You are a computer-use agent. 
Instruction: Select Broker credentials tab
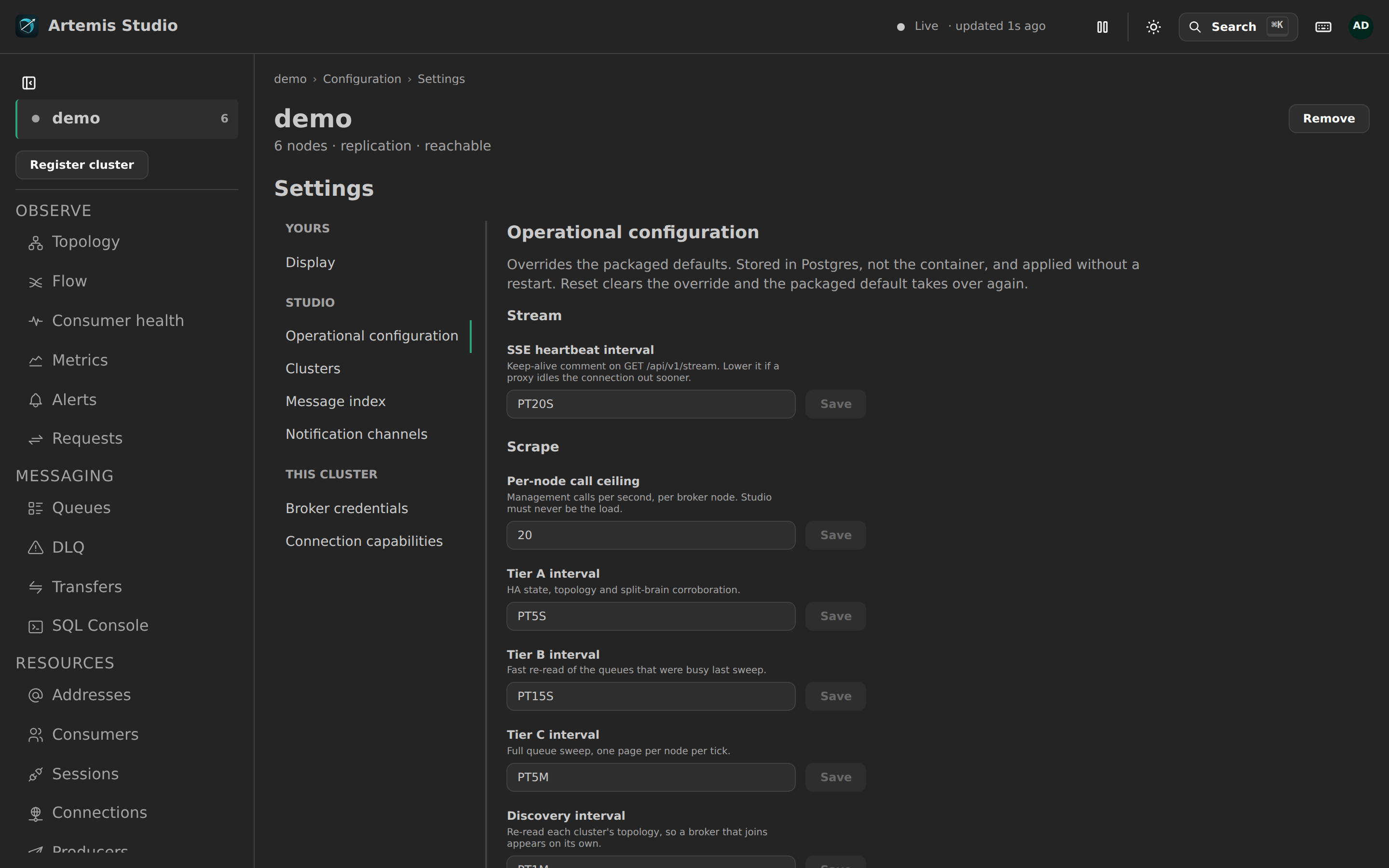point(373,509)
